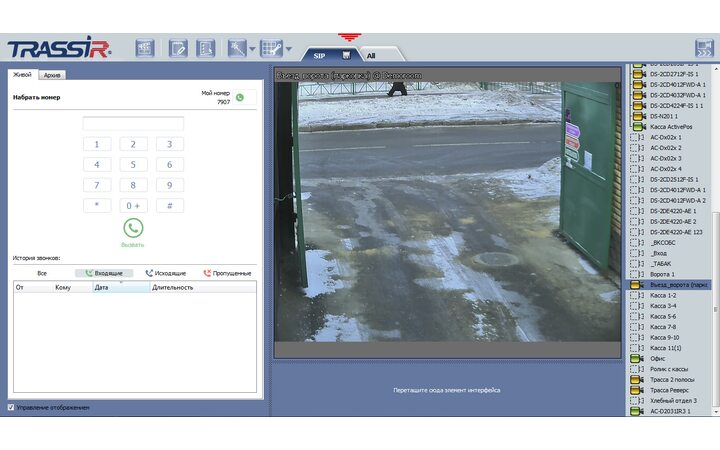720x450 pixels.
Task: Filter call history by Входящие
Action: pyautogui.click(x=104, y=273)
